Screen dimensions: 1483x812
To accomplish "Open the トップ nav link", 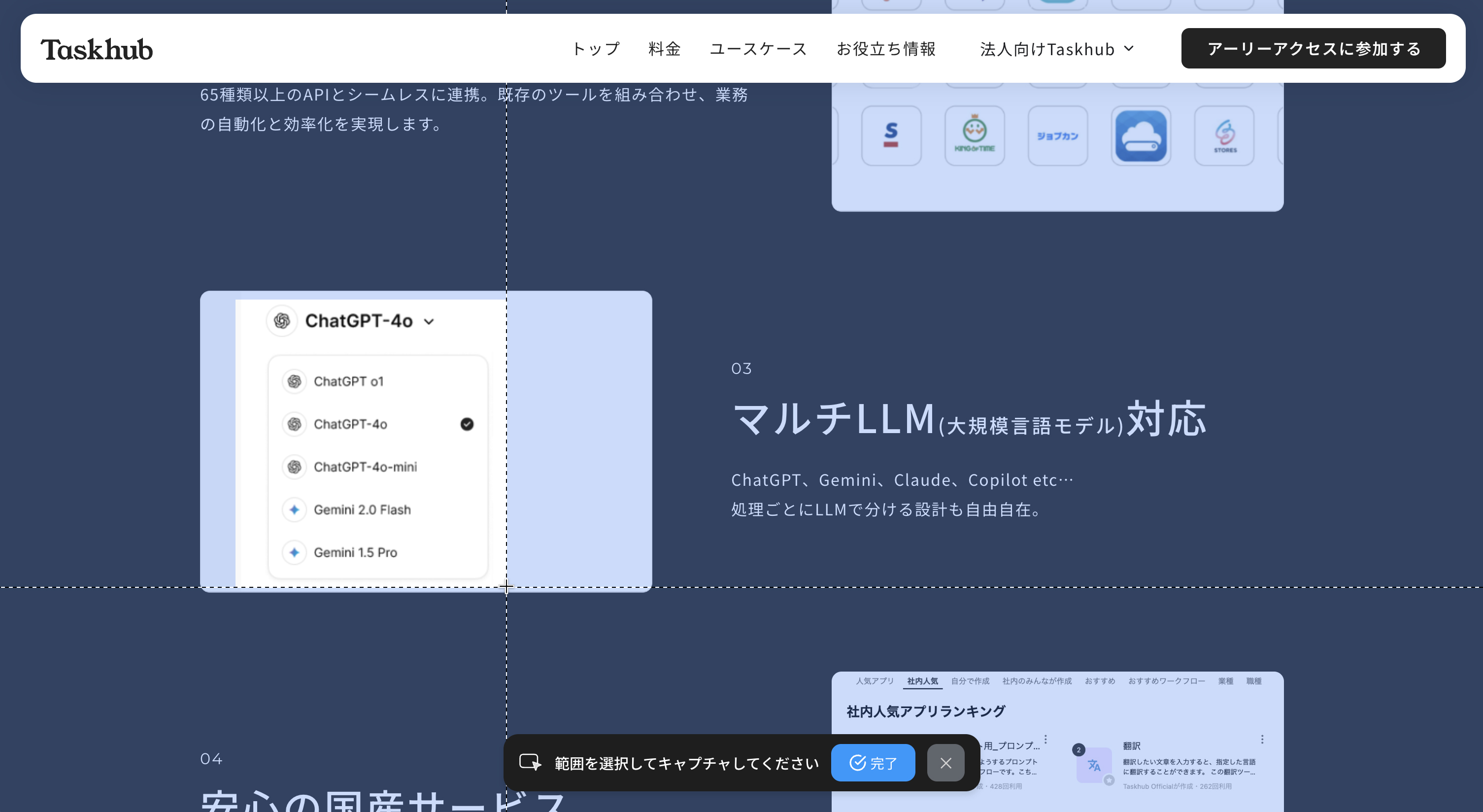I will [x=596, y=49].
